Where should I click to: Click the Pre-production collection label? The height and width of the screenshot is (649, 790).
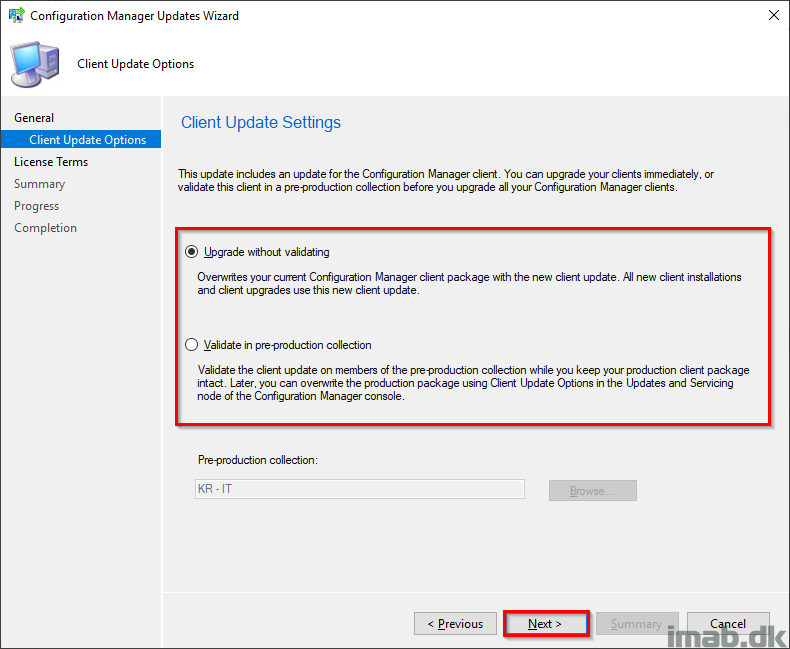point(258,460)
